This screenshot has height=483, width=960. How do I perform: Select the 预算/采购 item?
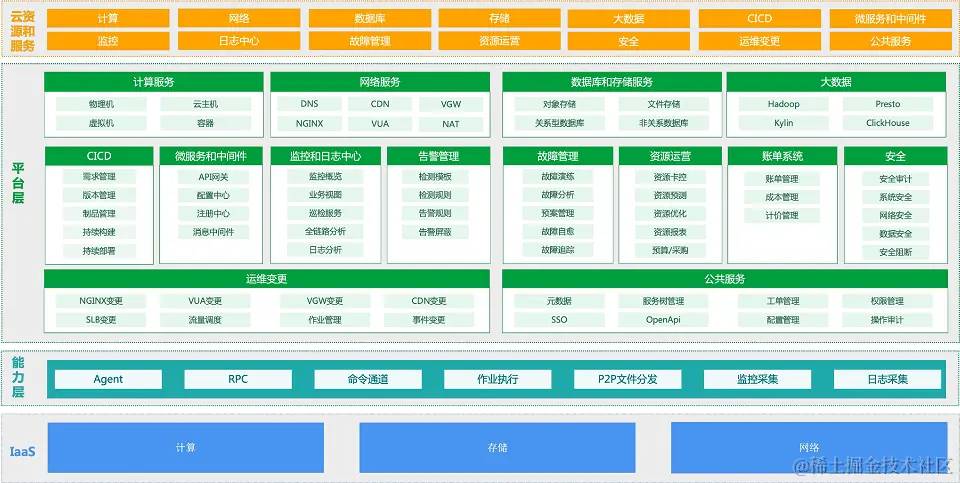(x=670, y=250)
